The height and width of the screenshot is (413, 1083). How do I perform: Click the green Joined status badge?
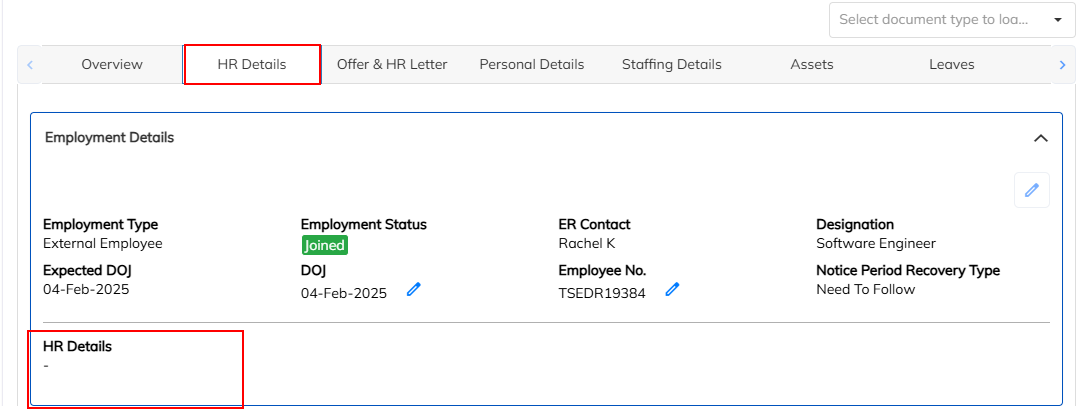point(324,245)
